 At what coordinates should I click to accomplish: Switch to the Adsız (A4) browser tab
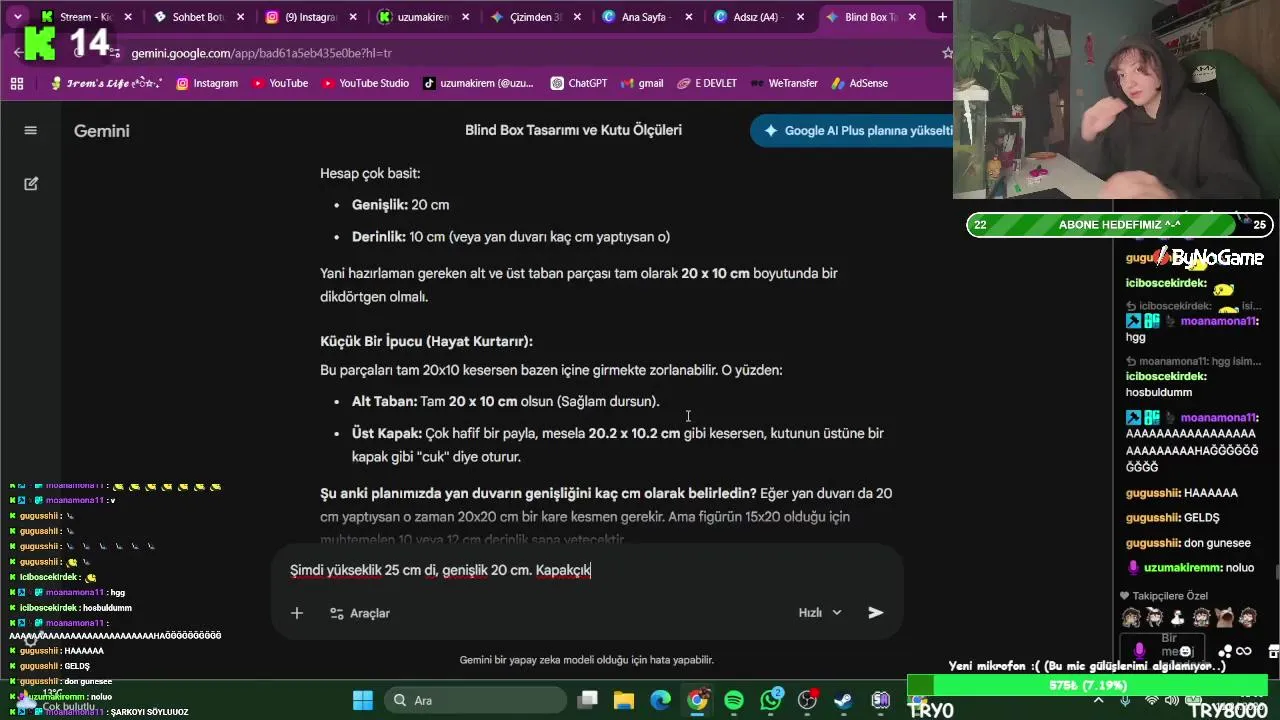(759, 17)
